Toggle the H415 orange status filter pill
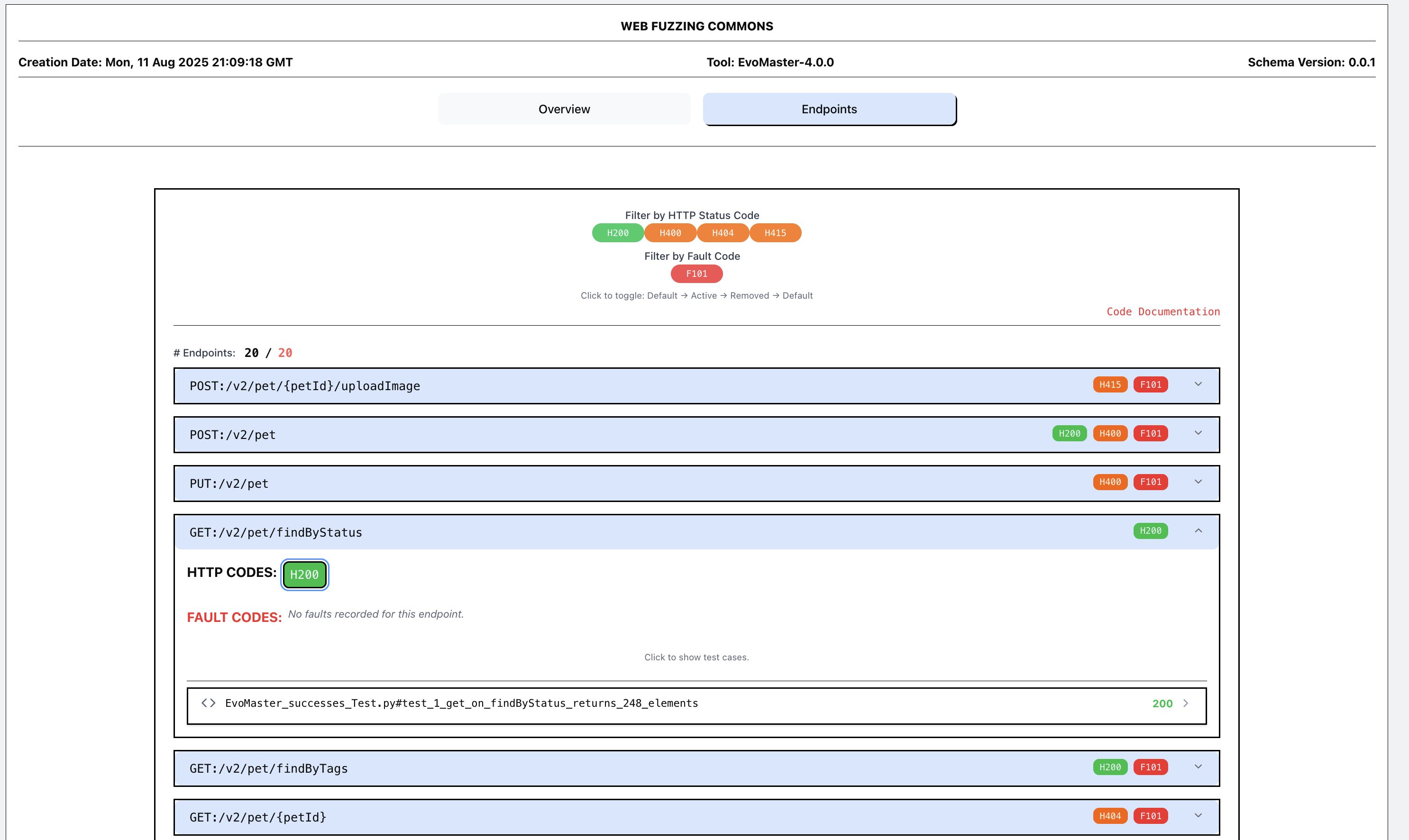1409x840 pixels. pos(775,233)
